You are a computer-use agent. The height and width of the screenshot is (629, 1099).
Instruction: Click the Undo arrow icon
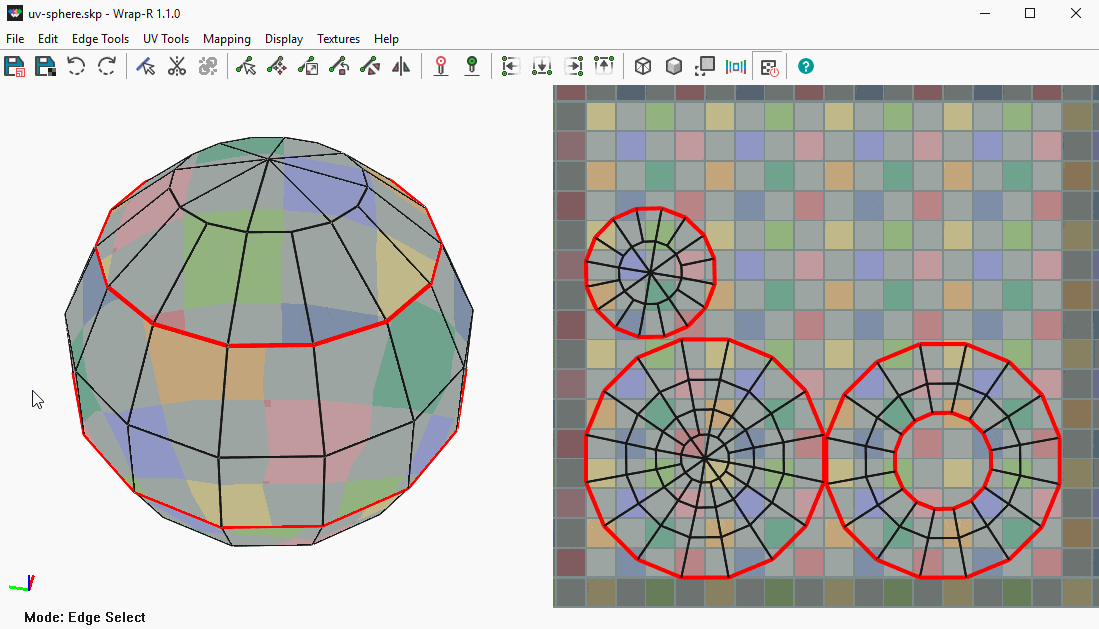click(76, 67)
